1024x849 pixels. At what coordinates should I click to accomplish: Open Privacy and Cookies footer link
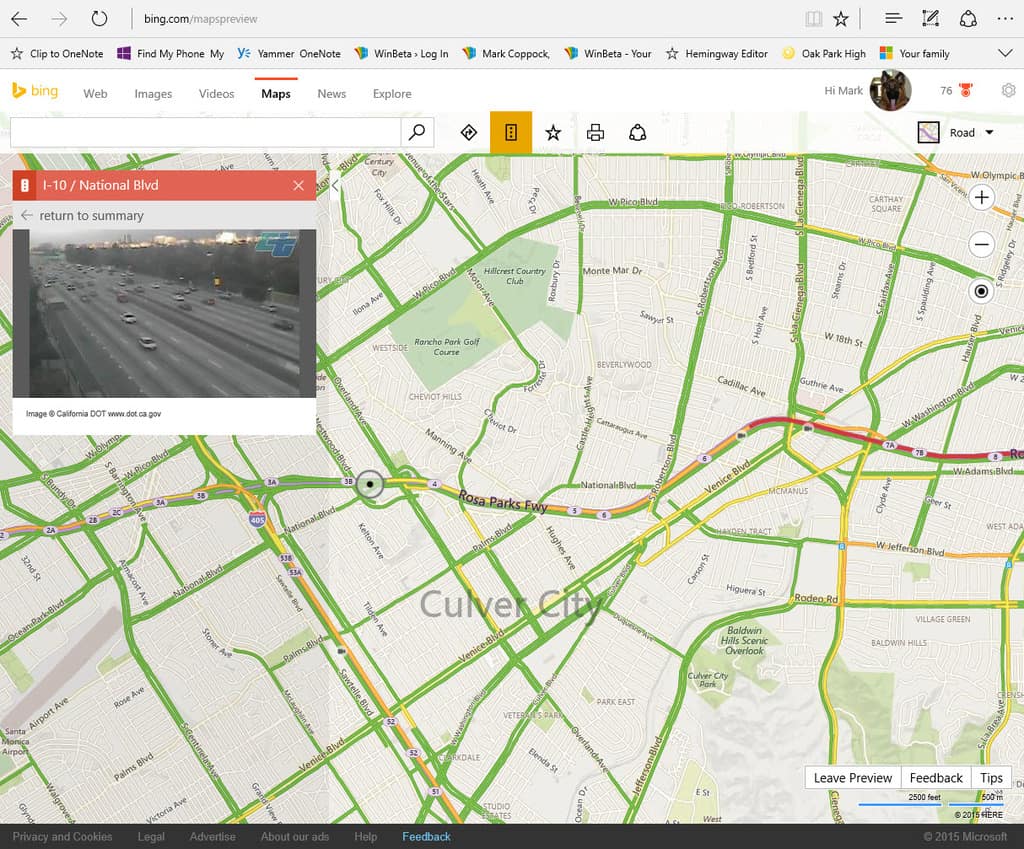click(62, 837)
